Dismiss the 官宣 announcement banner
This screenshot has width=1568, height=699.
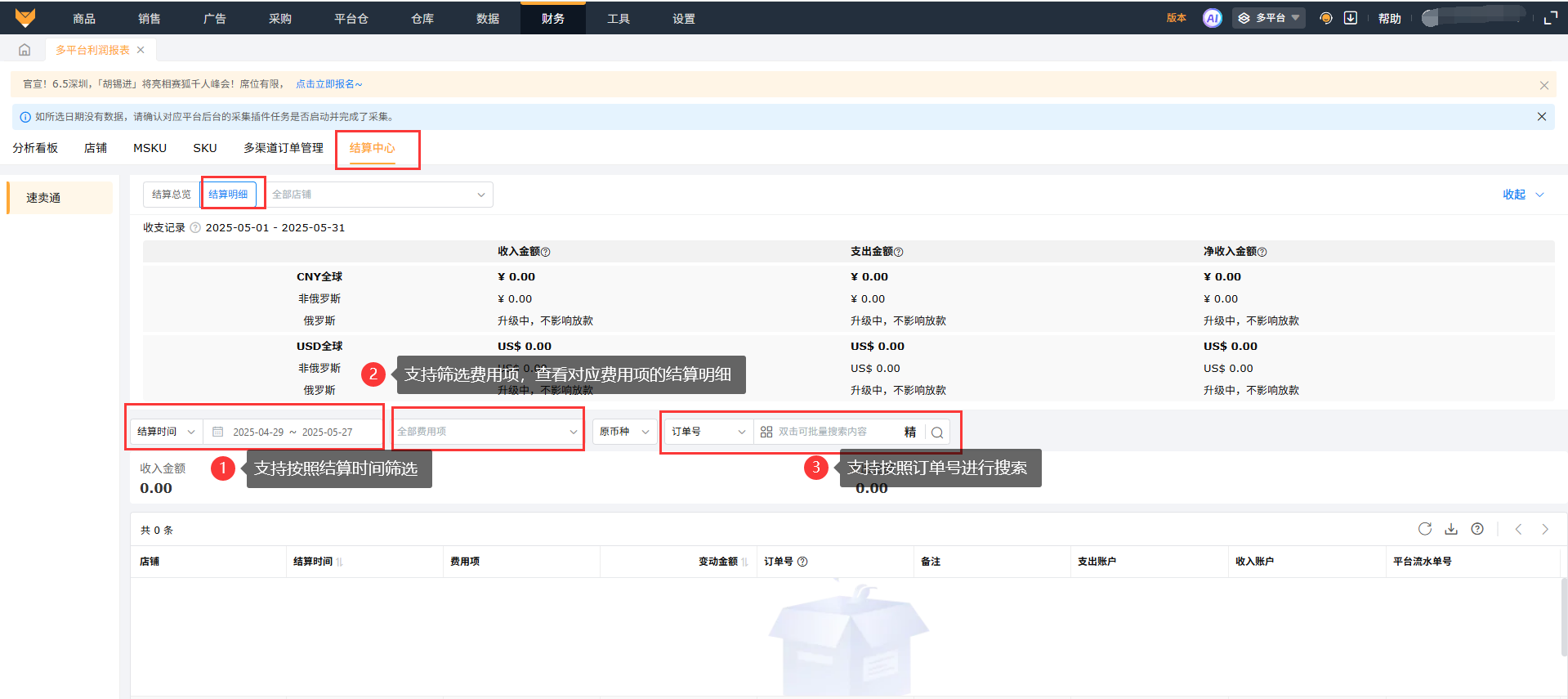click(x=1543, y=85)
